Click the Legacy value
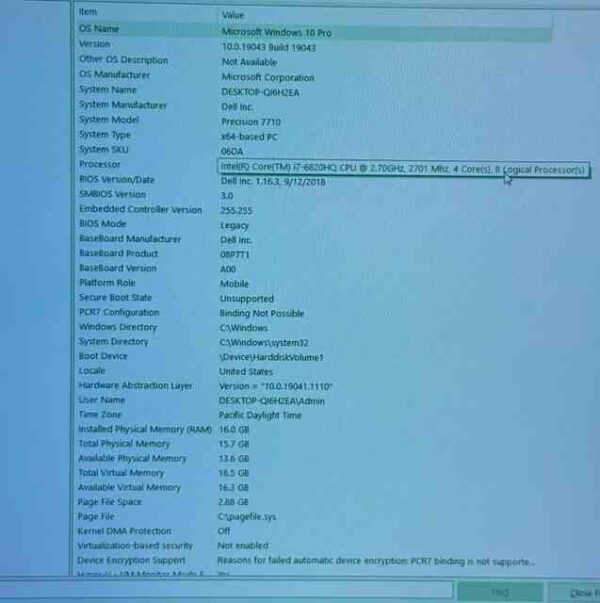This screenshot has height=603, width=600. point(235,226)
